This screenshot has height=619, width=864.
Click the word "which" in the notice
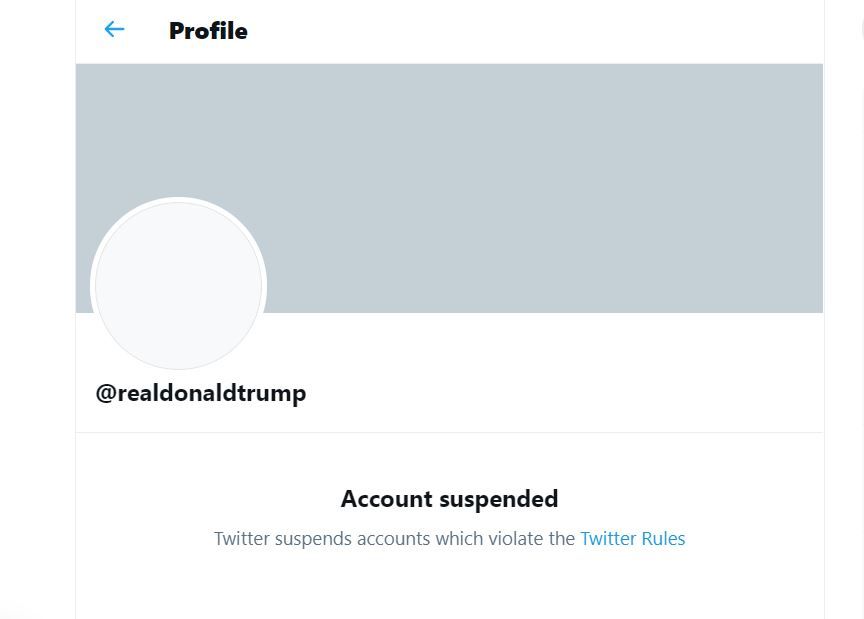click(x=460, y=538)
